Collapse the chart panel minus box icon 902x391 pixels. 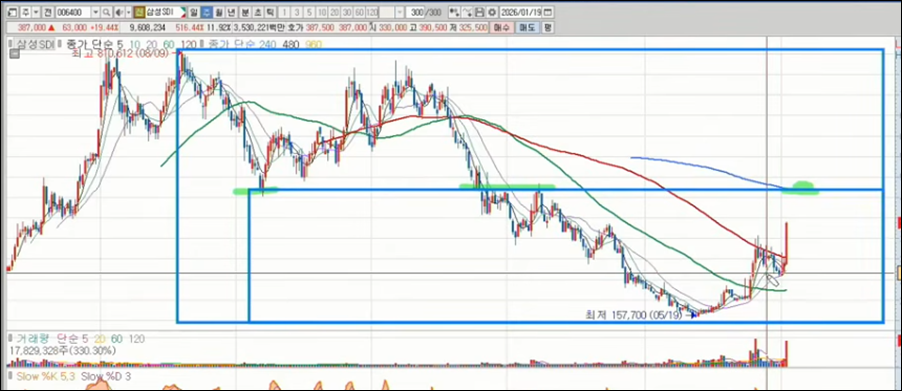14,54
